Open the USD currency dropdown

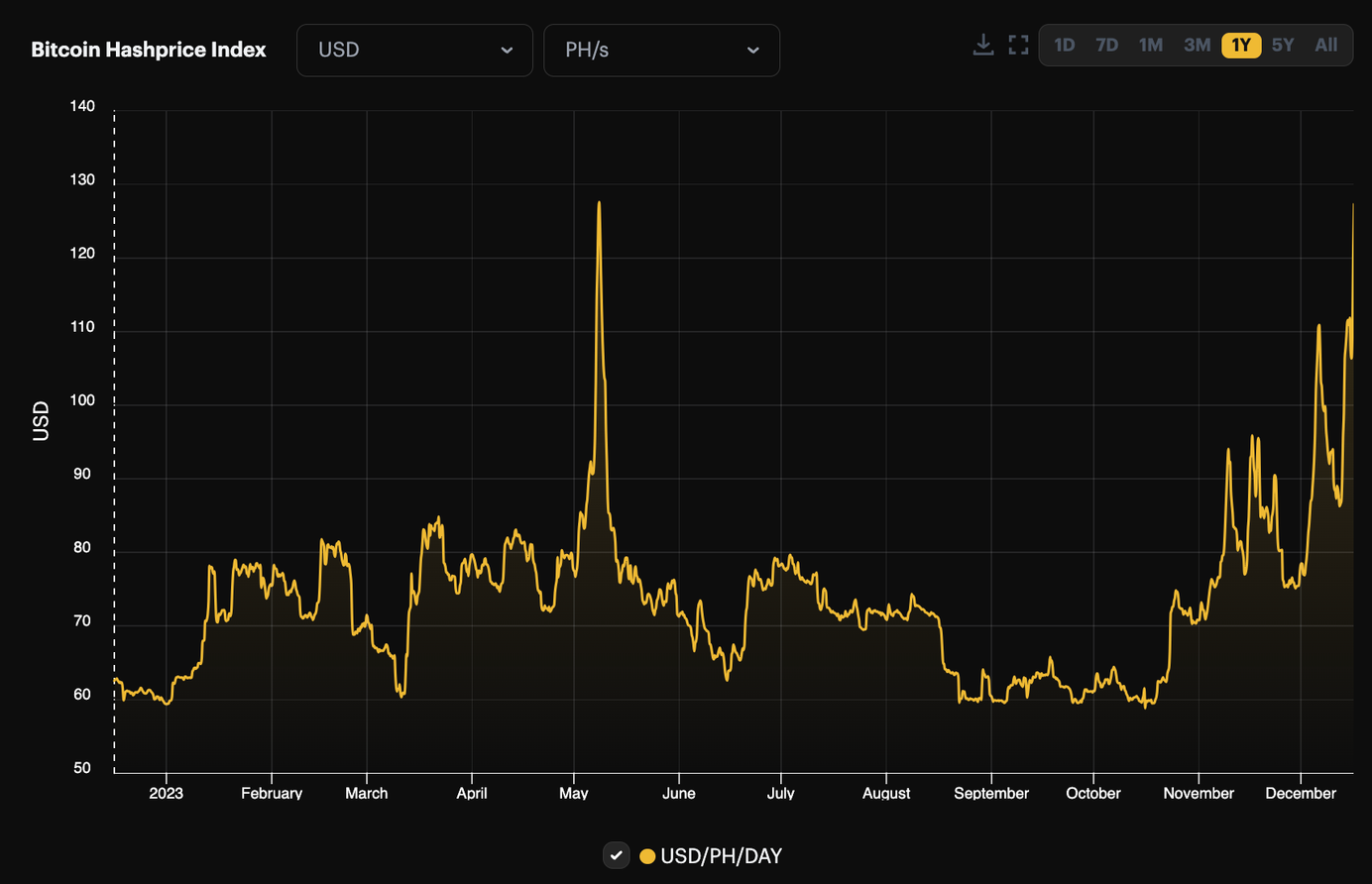point(413,50)
